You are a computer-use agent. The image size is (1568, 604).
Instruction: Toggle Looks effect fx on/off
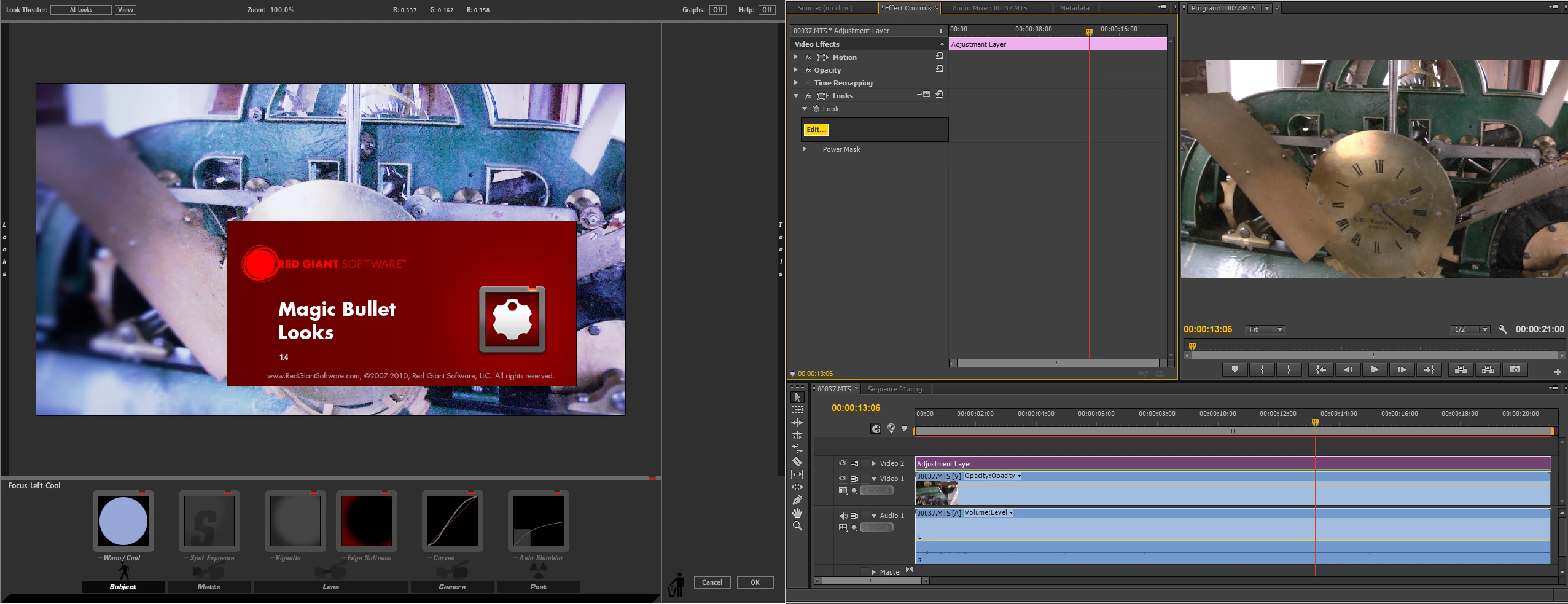808,96
